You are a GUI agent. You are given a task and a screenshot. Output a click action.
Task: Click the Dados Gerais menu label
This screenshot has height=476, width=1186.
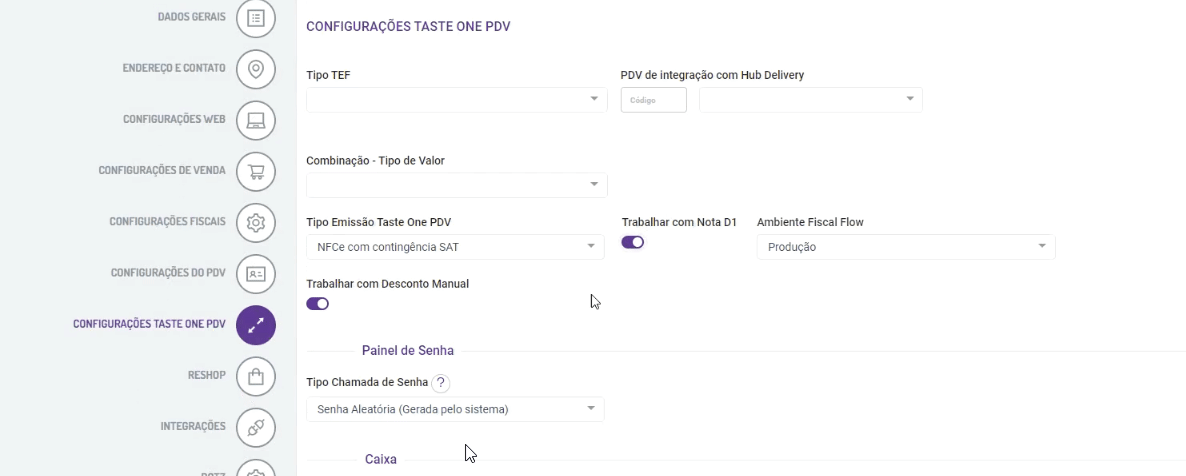pyautogui.click(x=191, y=17)
